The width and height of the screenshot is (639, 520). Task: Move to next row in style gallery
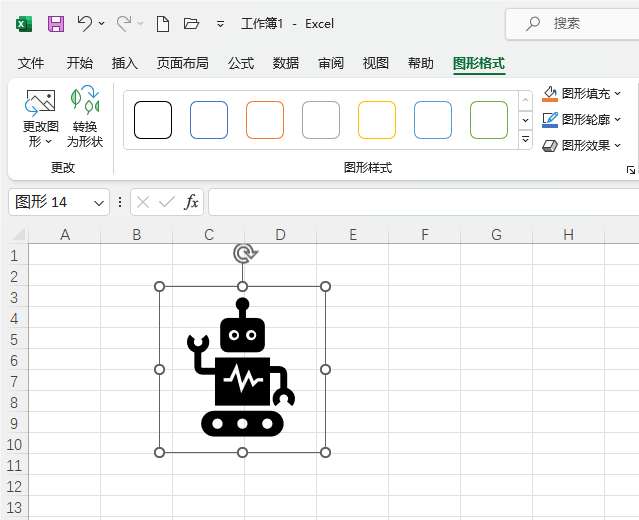tap(525, 120)
